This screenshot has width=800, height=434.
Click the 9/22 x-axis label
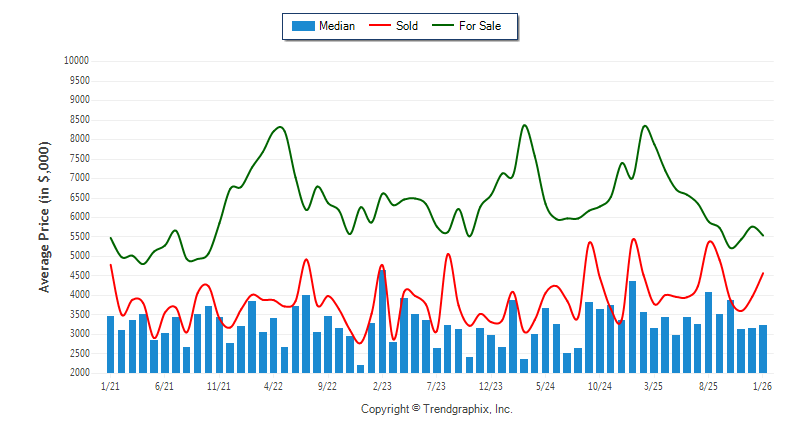point(327,385)
